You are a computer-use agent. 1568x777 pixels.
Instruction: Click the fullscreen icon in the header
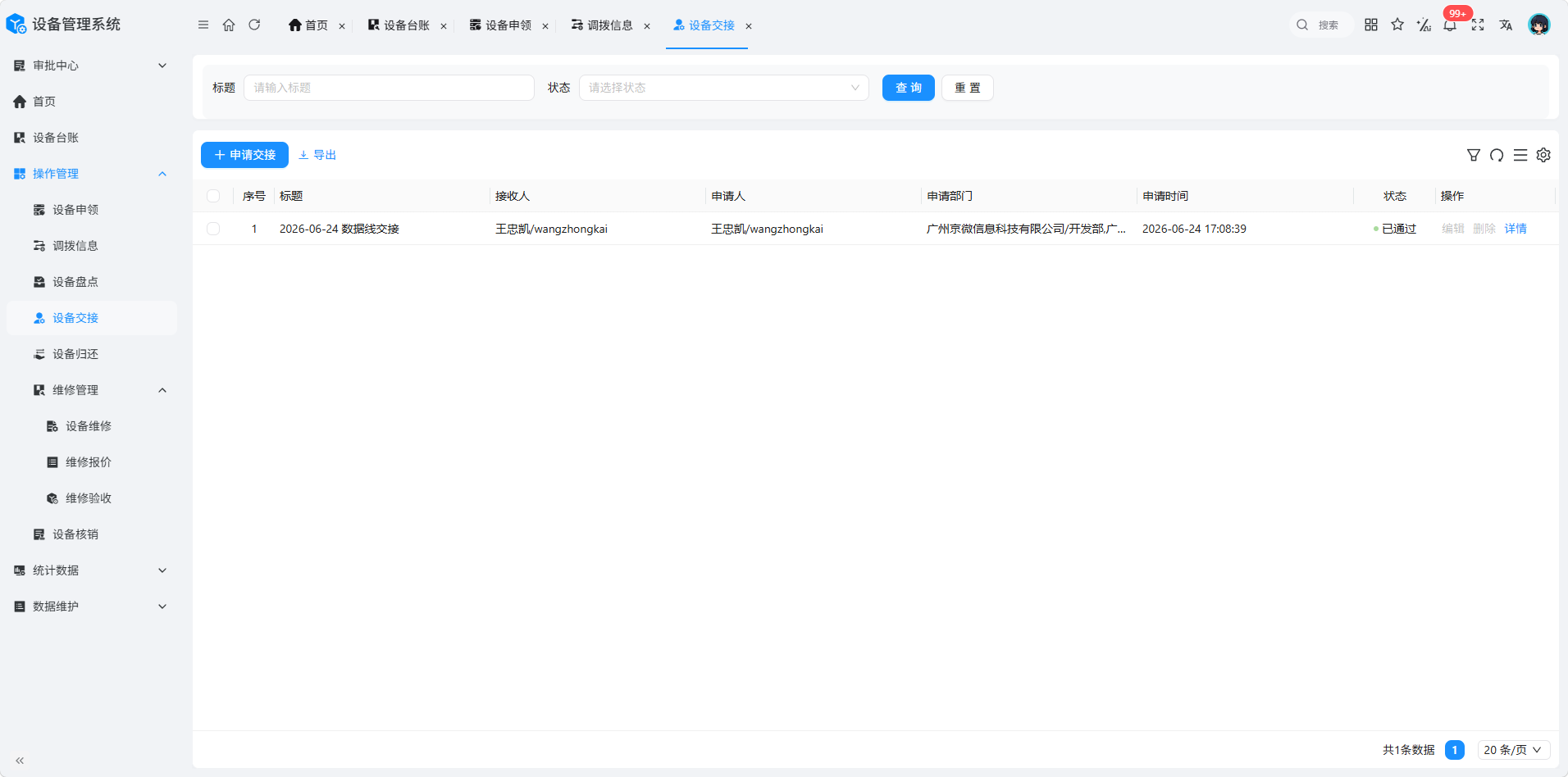click(x=1478, y=25)
